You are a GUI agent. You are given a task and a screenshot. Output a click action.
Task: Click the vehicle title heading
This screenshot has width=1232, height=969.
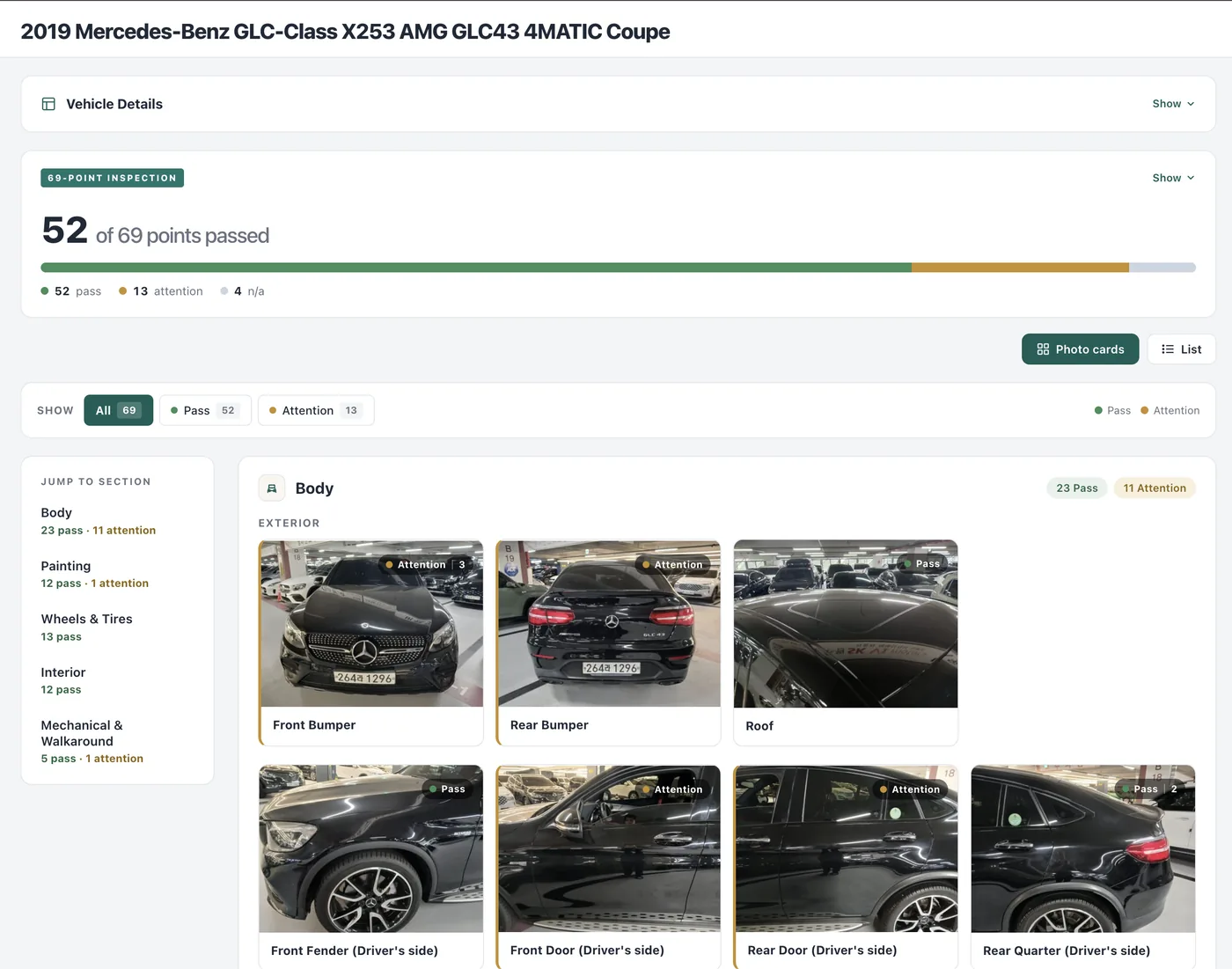click(345, 32)
